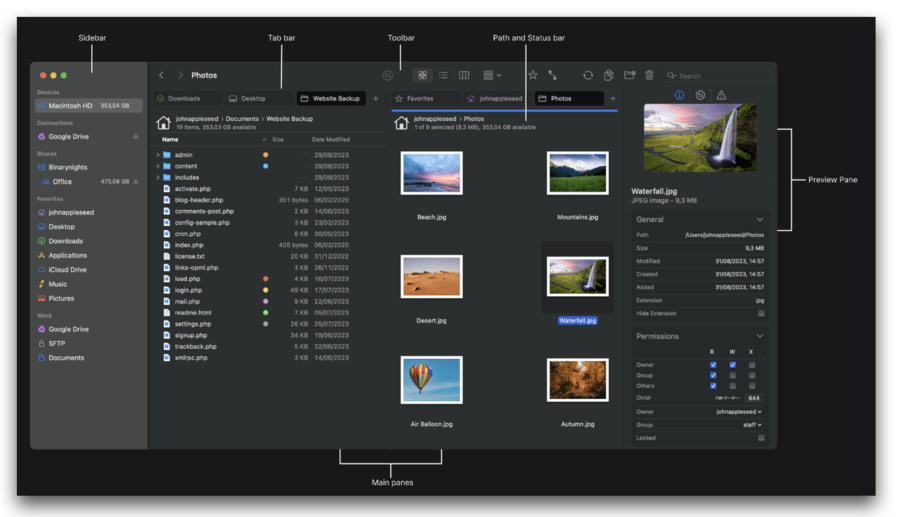
Task: Select the Air Balloon.jpg thumbnail
Action: coord(431,380)
